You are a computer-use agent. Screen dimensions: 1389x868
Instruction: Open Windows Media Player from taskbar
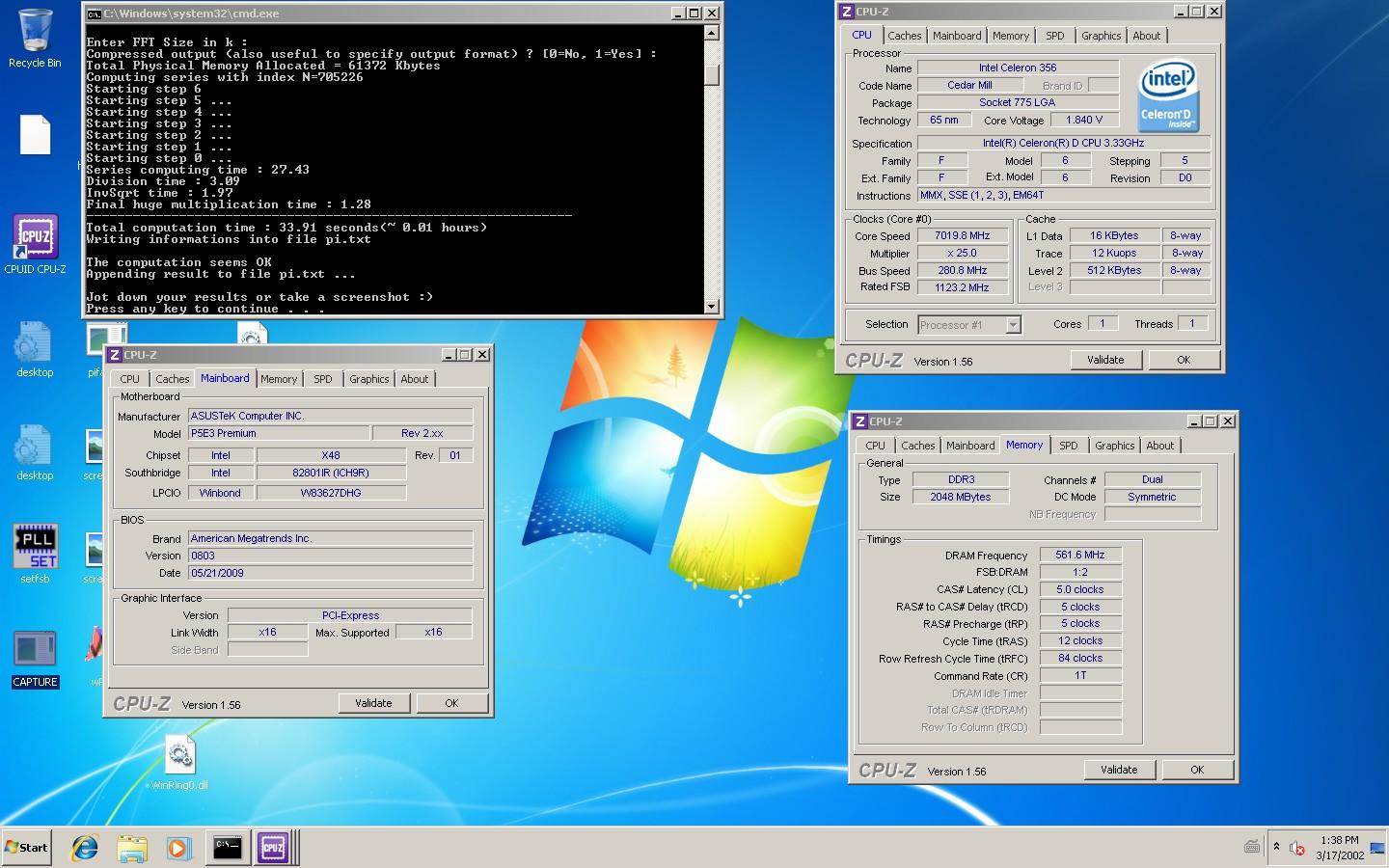[178, 848]
